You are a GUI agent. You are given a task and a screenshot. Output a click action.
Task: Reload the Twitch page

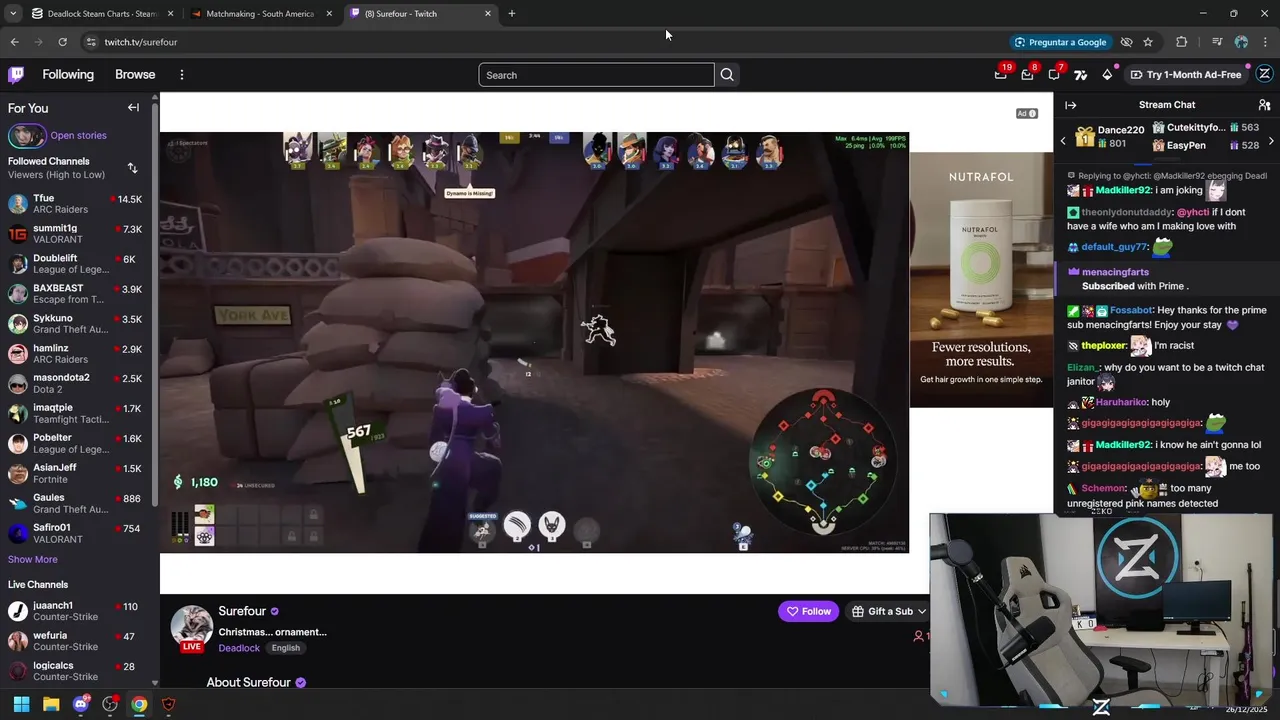pos(62,42)
